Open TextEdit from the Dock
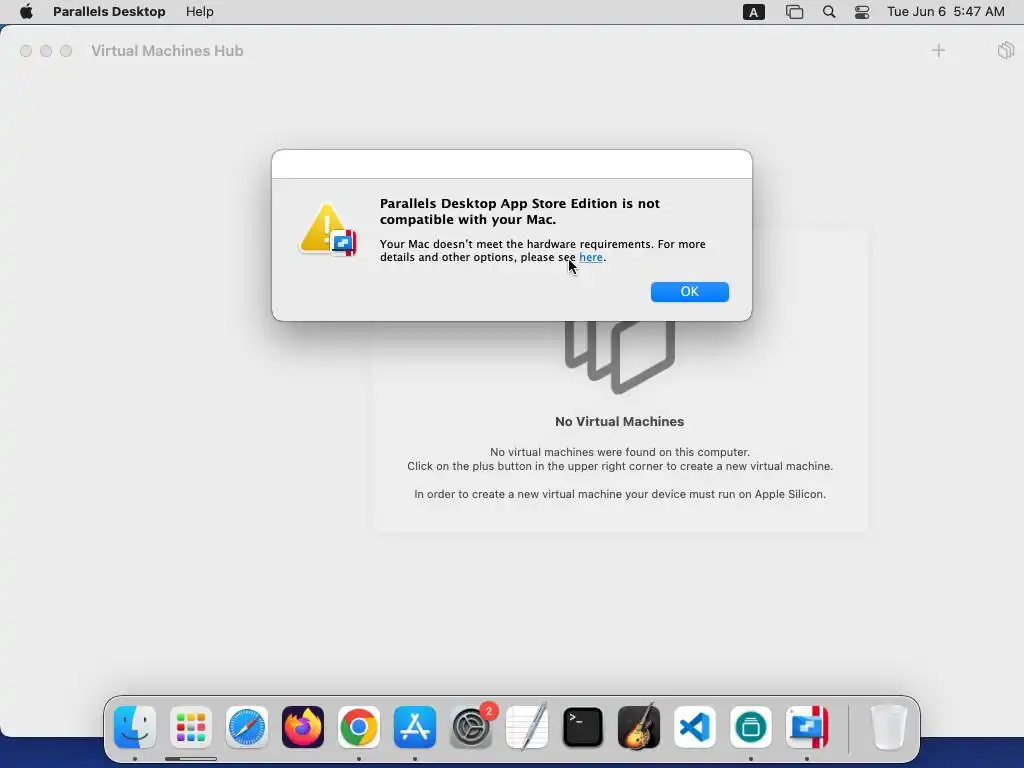The height and width of the screenshot is (768, 1024). pos(527,727)
